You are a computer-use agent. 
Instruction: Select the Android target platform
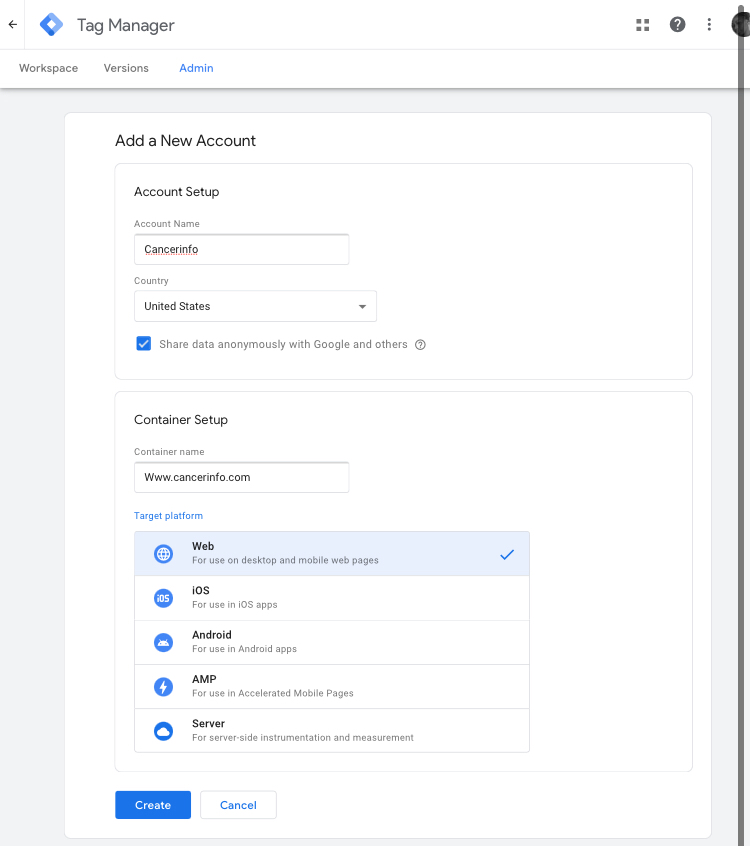332,643
